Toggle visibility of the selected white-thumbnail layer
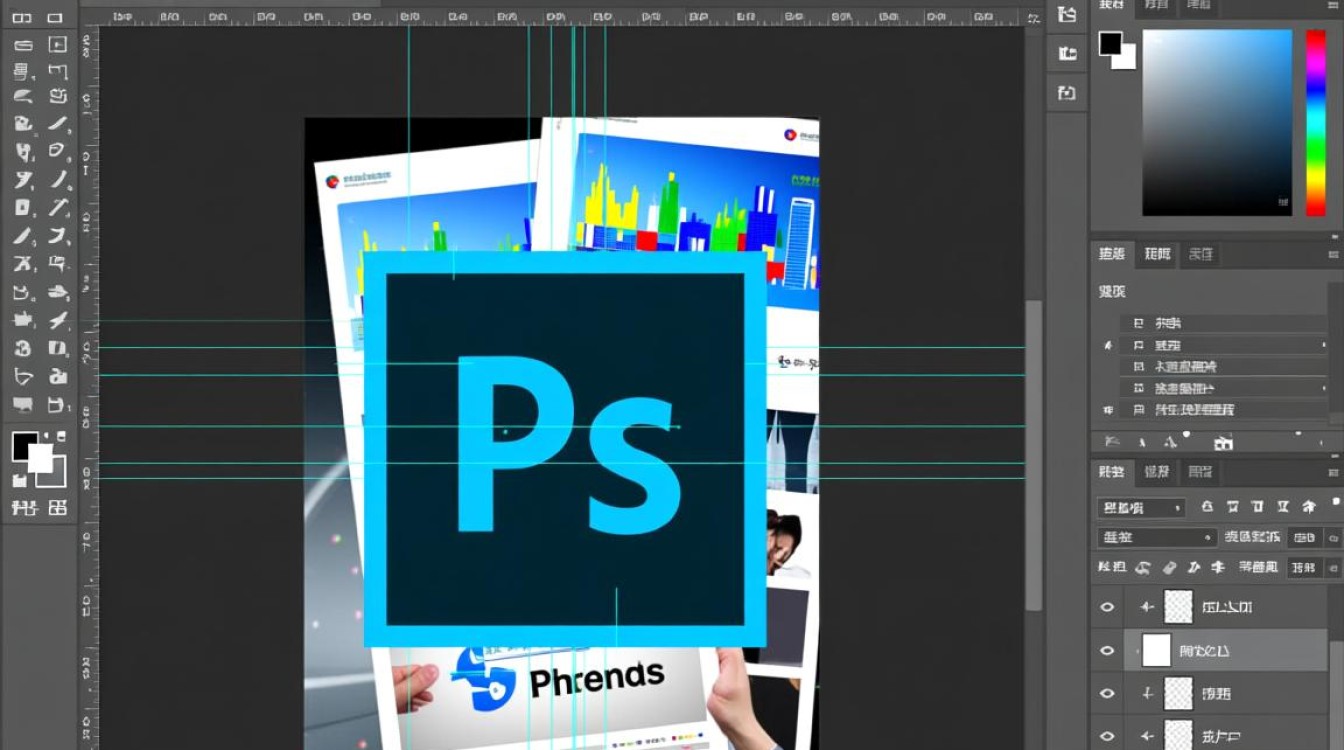Screen dimensions: 1344x750 click(1107, 651)
